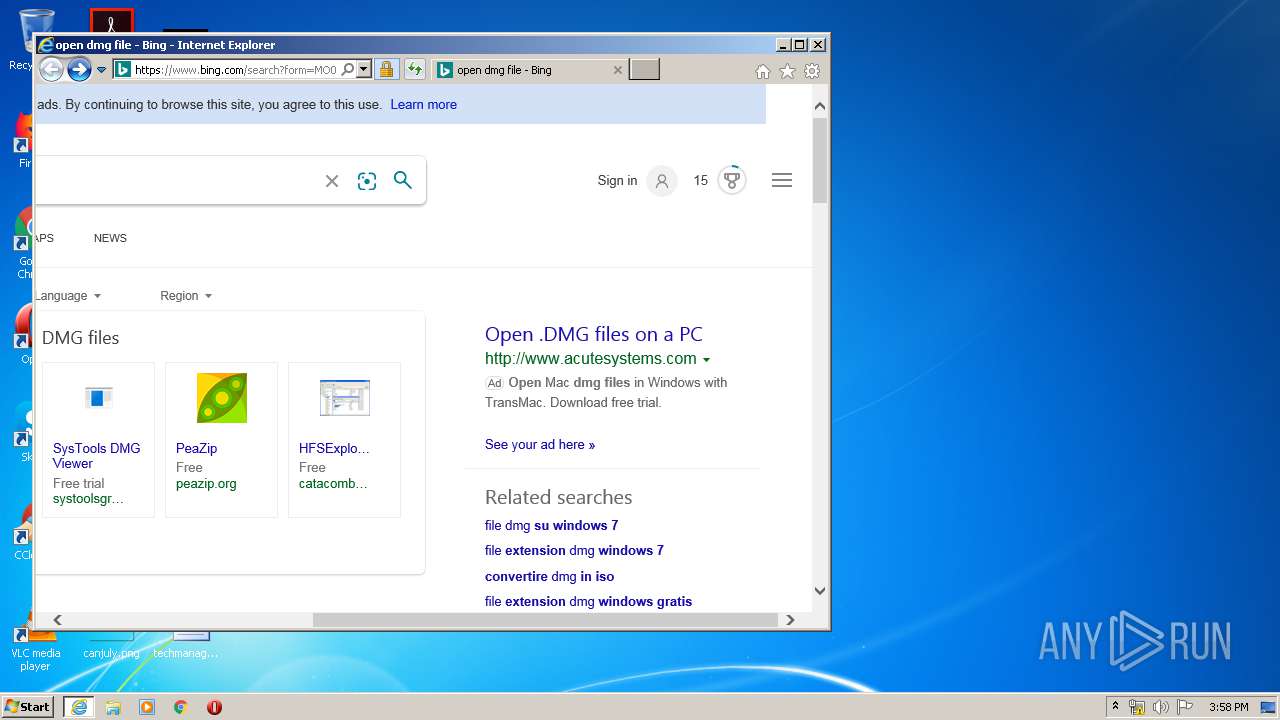Open Favorites star icon
Image resolution: width=1280 pixels, height=720 pixels.
787,71
